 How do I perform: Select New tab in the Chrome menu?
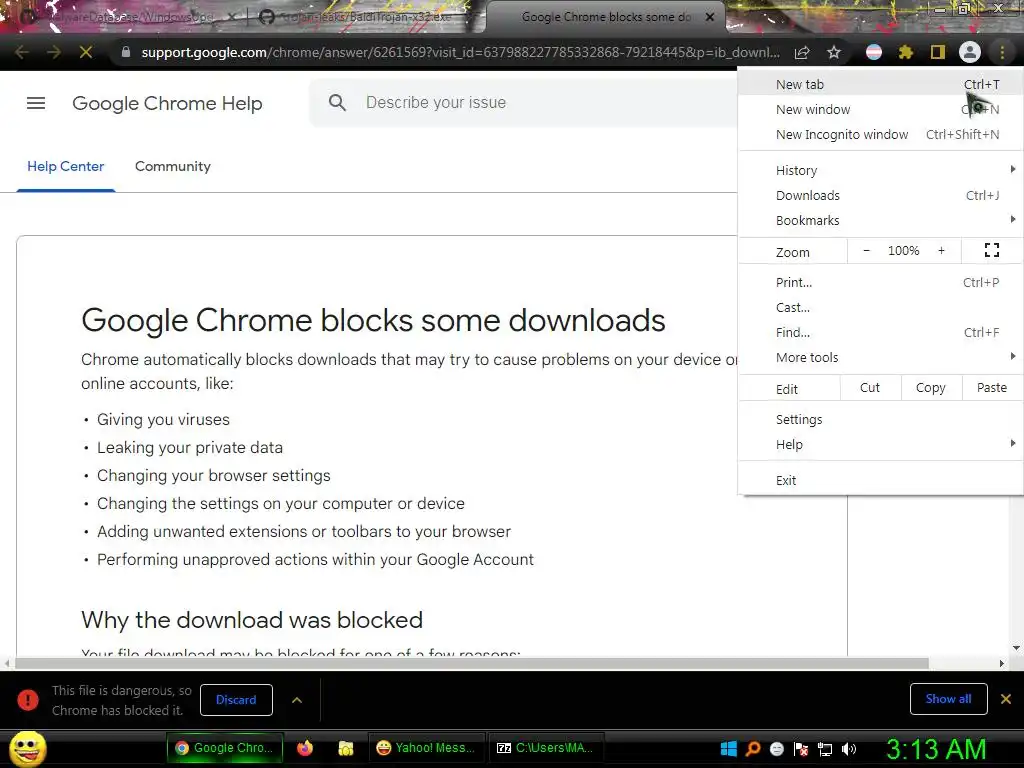pos(880,84)
